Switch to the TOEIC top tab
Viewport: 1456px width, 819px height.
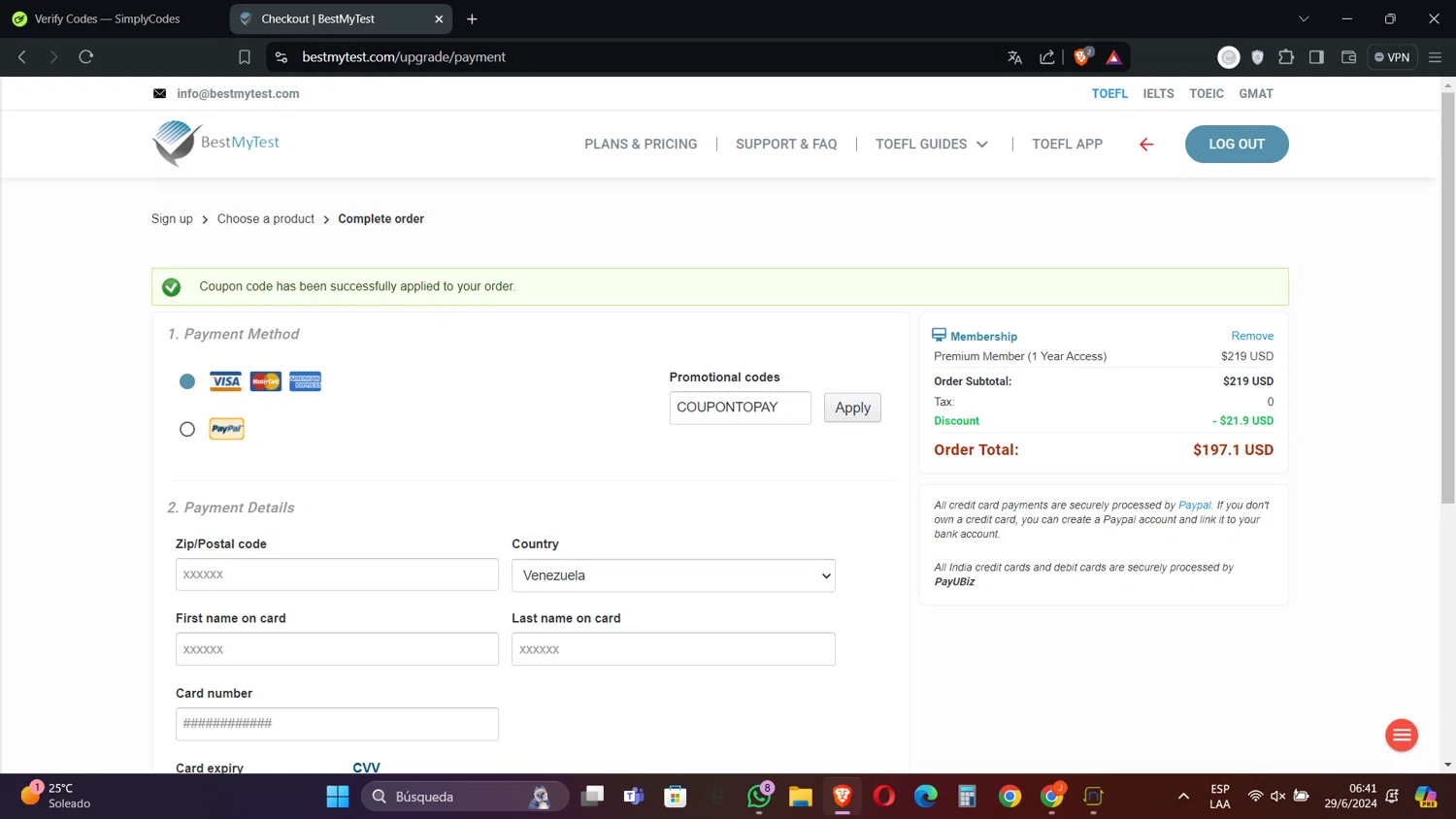pos(1207,93)
